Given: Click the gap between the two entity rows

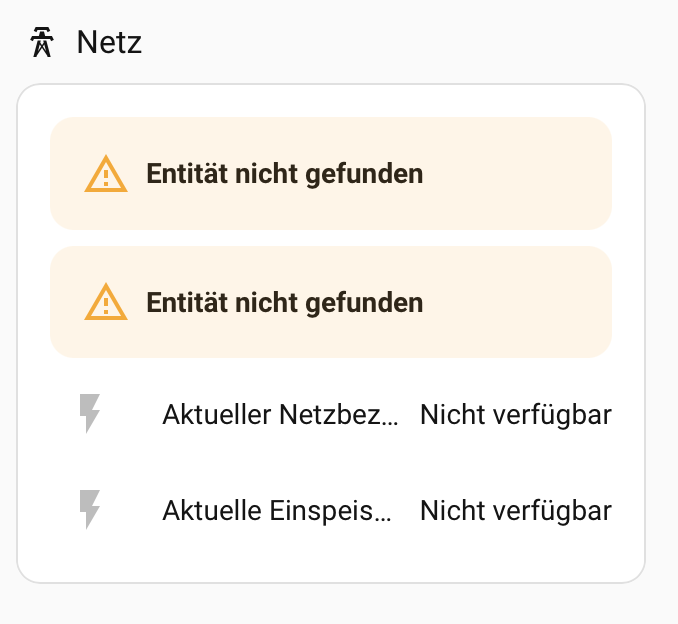Looking at the screenshot, I should coord(330,462).
